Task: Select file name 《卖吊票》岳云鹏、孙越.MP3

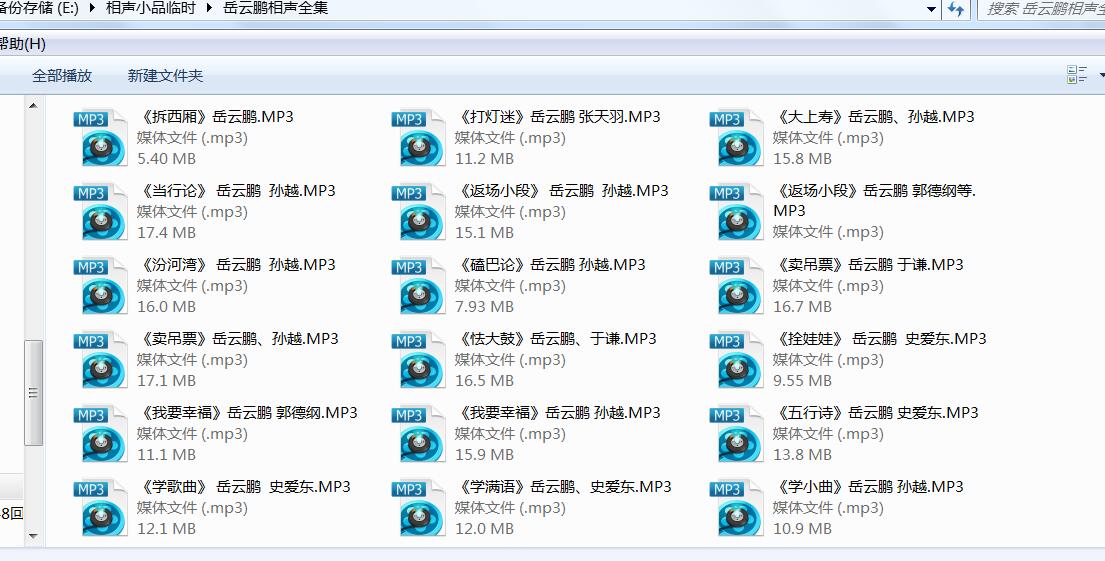Action: click(238, 339)
